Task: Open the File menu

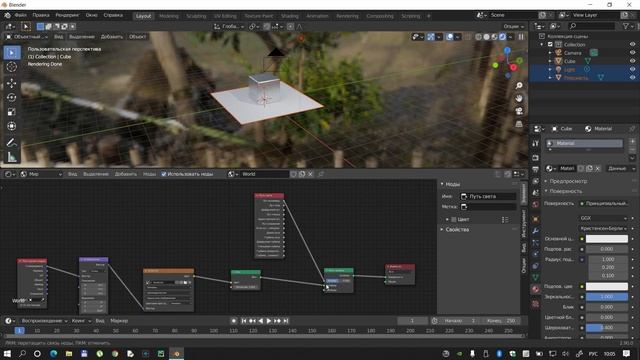Action: pyautogui.click(x=20, y=16)
